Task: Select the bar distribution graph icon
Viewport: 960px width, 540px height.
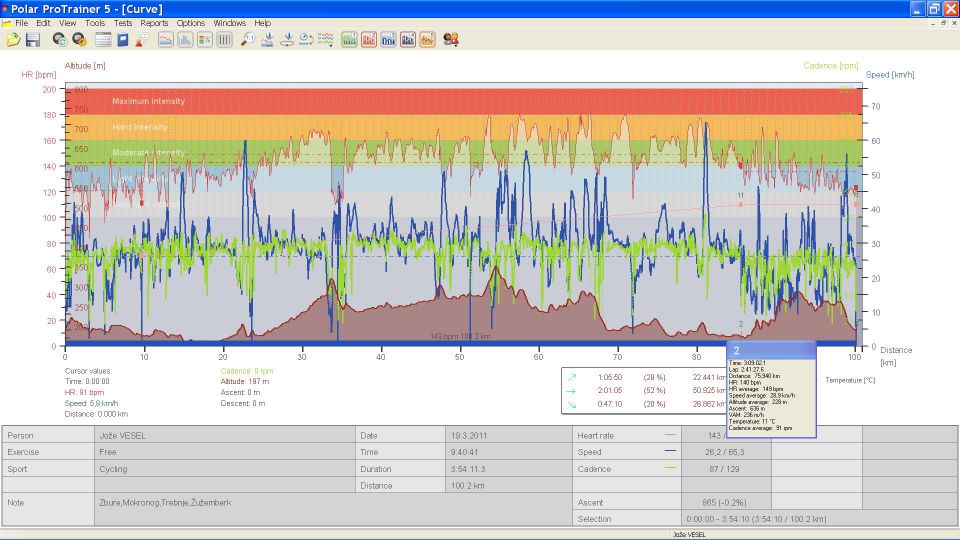Action: coord(186,40)
